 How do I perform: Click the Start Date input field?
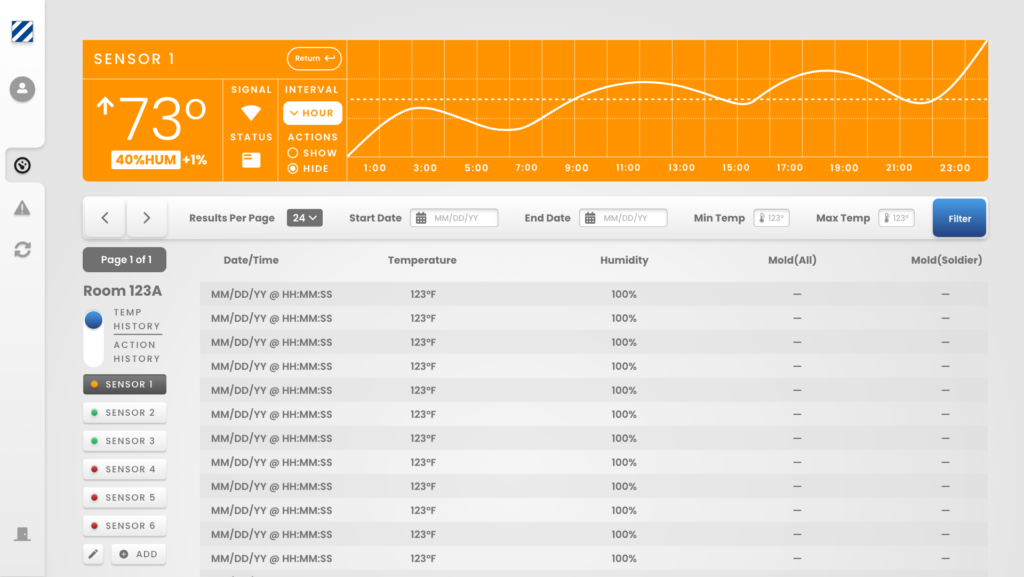(454, 218)
